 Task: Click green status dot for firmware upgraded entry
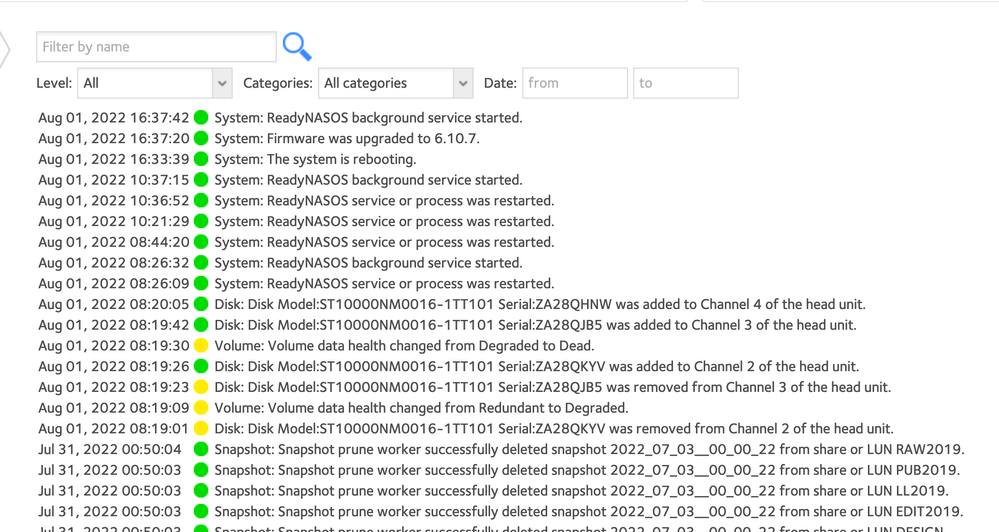click(x=201, y=138)
